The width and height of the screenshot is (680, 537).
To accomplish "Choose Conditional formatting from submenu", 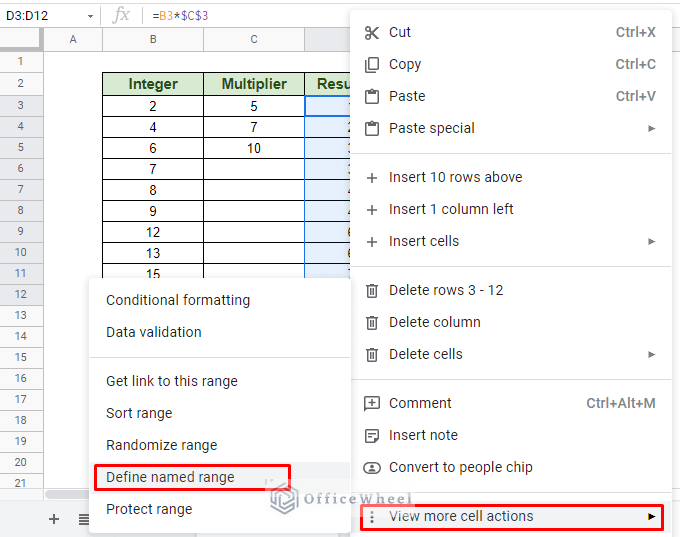I will [178, 300].
